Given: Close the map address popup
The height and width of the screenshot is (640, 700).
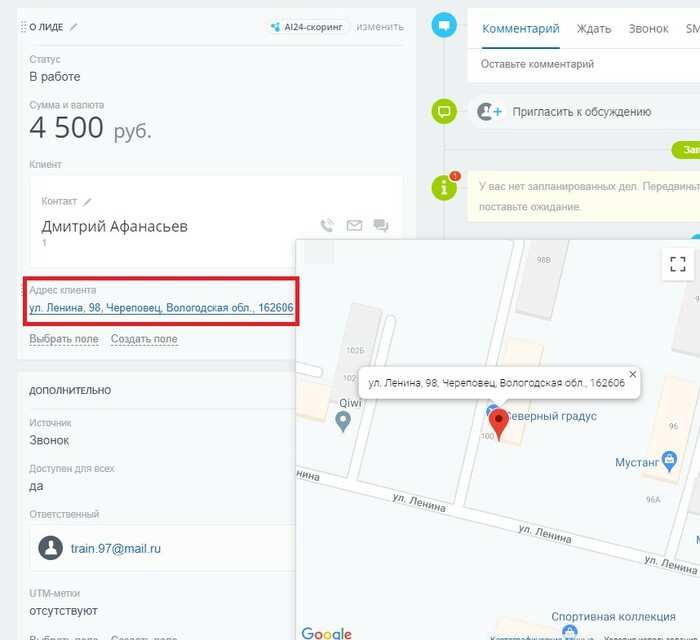Looking at the screenshot, I should click(633, 374).
